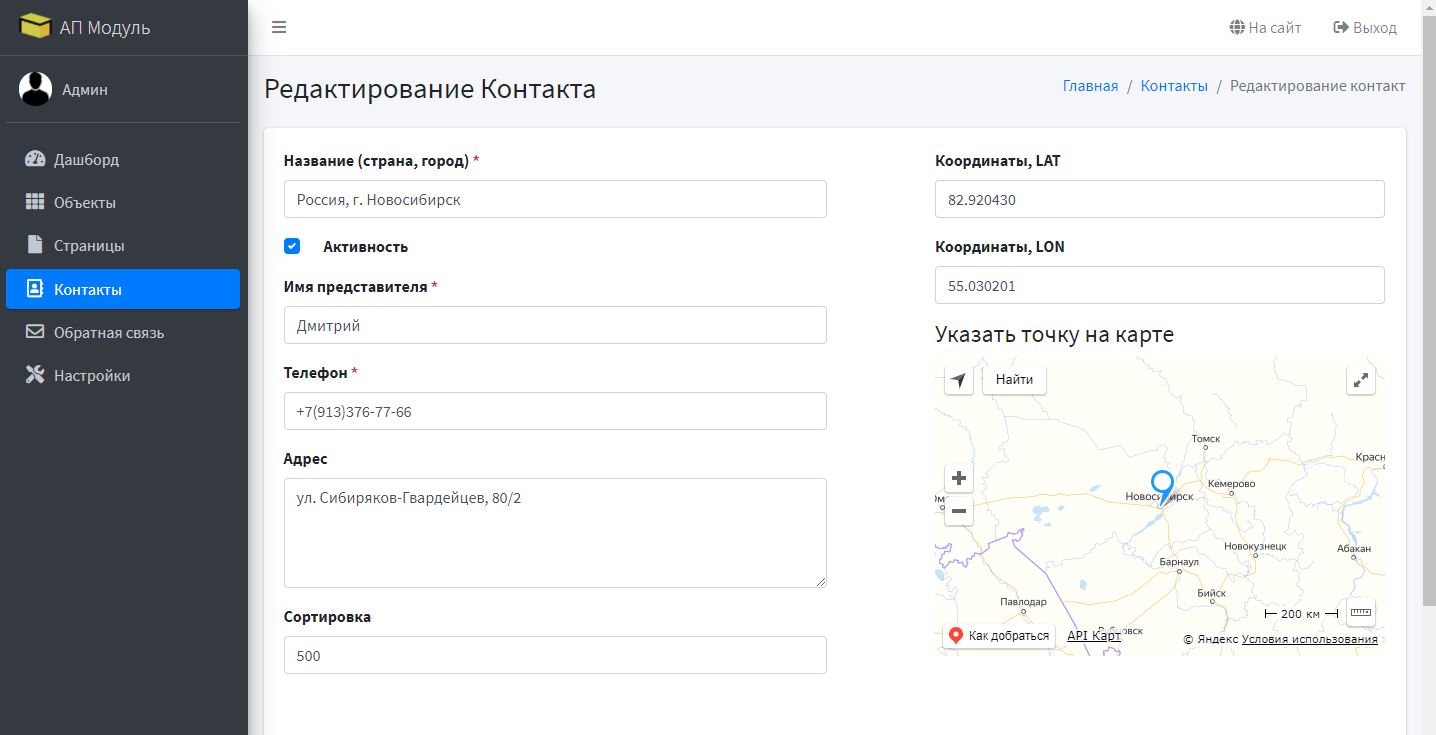The width and height of the screenshot is (1436, 735).
Task: Click the Найти button on the map
Action: pyautogui.click(x=1015, y=380)
